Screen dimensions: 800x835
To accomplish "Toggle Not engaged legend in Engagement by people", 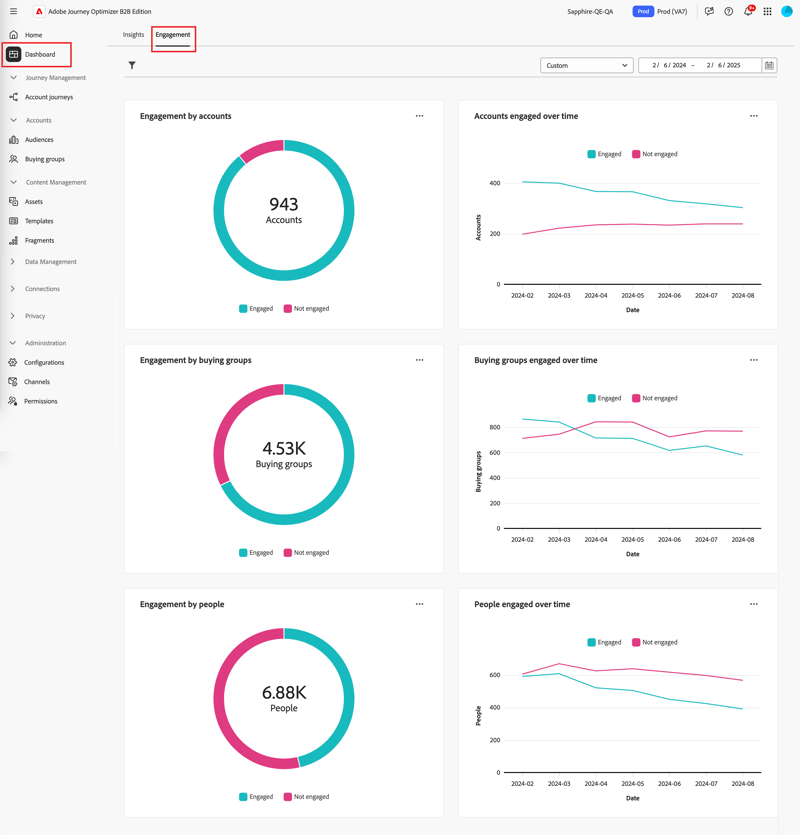I will pos(306,797).
